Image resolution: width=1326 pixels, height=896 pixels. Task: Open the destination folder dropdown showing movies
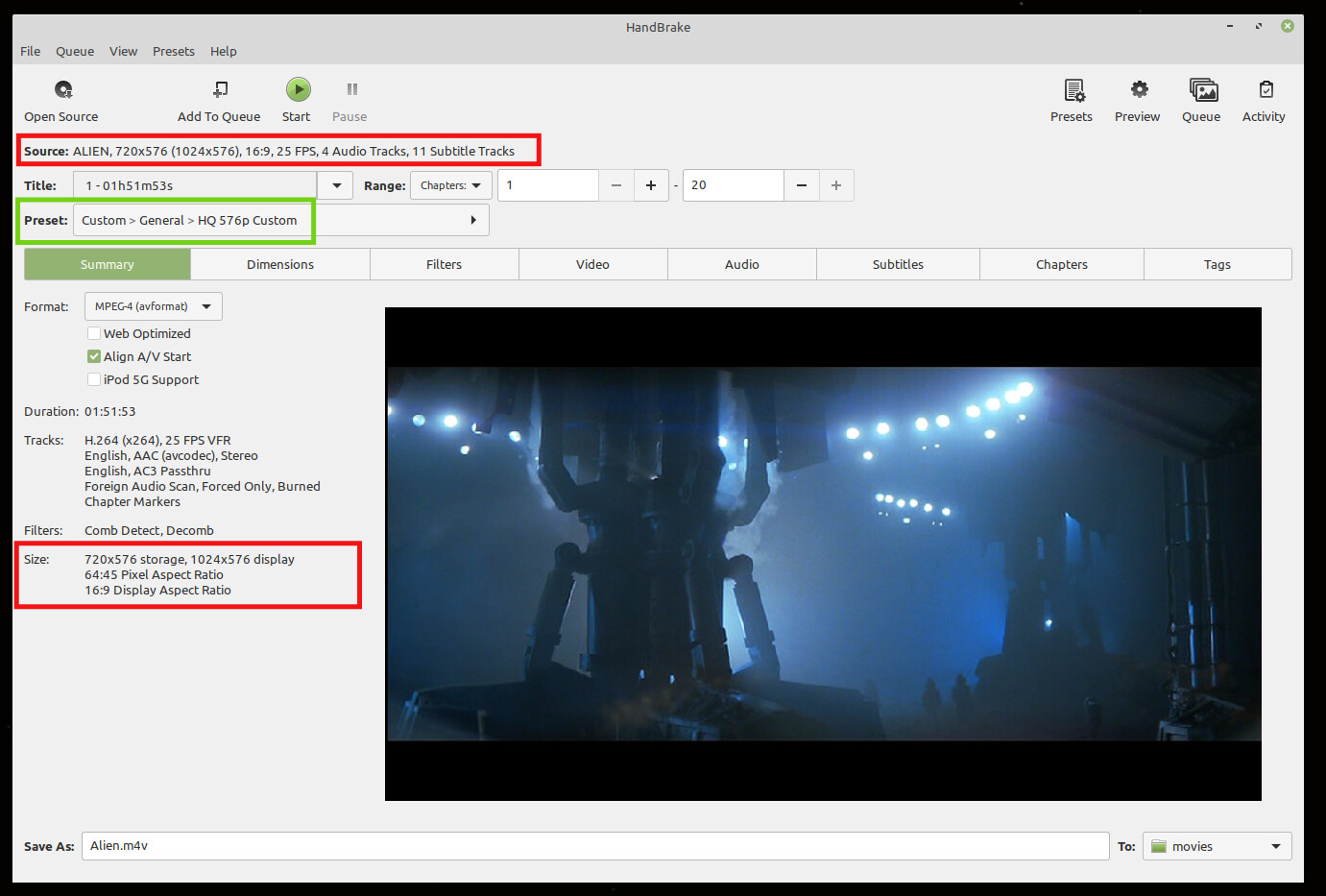pos(1216,846)
